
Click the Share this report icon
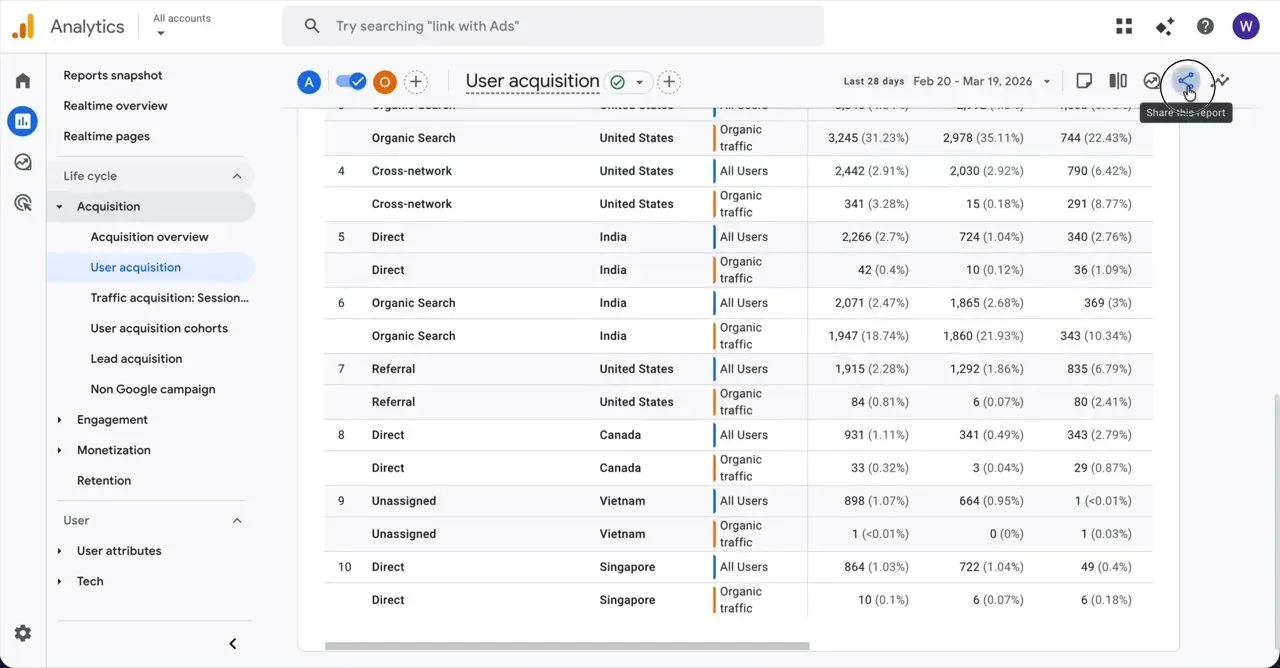point(1186,81)
